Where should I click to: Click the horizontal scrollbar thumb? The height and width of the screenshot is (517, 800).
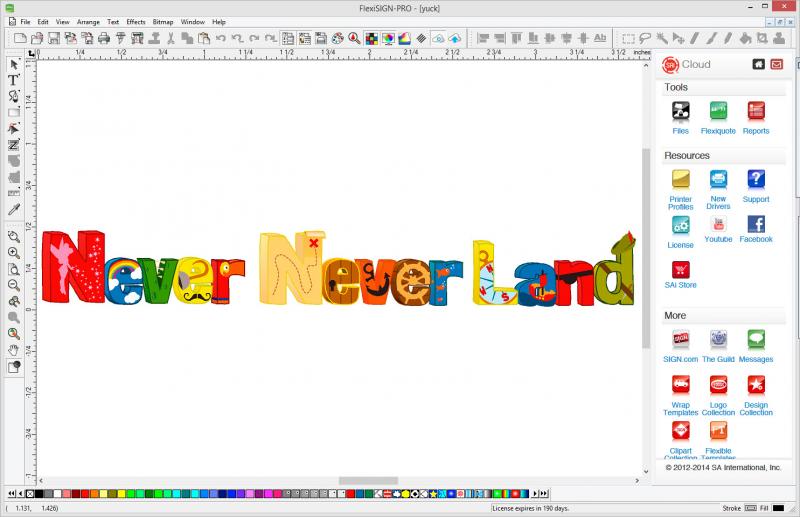(x=368, y=481)
